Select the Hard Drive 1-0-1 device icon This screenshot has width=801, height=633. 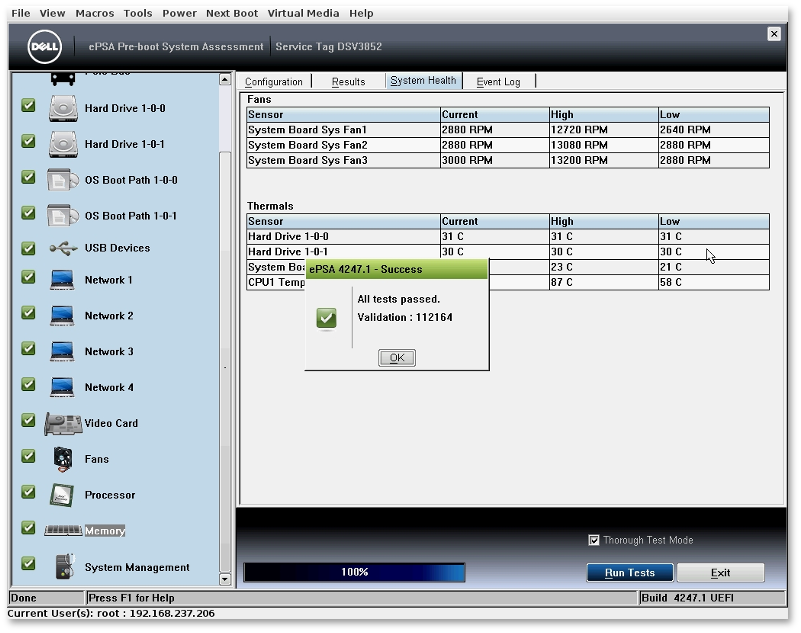(63, 144)
